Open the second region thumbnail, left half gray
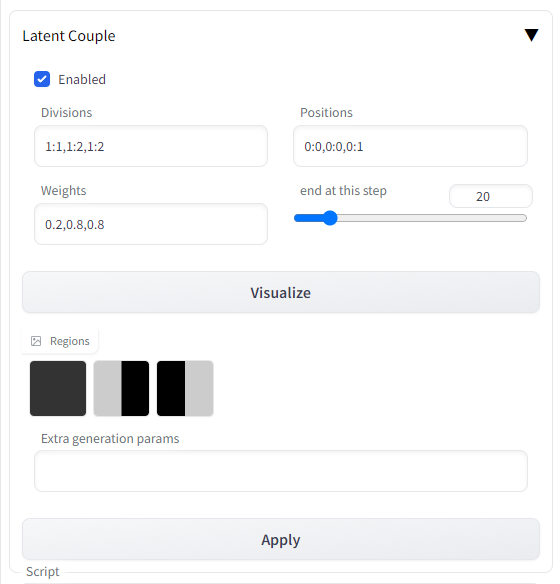 coord(121,388)
